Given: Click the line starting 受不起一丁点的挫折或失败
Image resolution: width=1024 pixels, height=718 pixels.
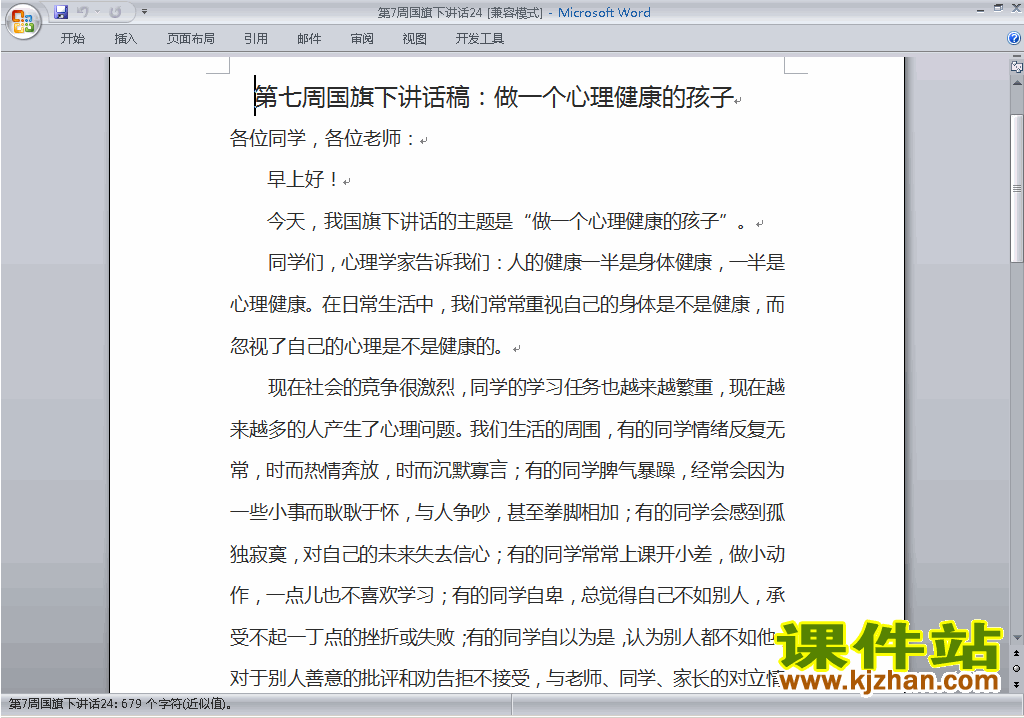Looking at the screenshot, I should 503,637.
